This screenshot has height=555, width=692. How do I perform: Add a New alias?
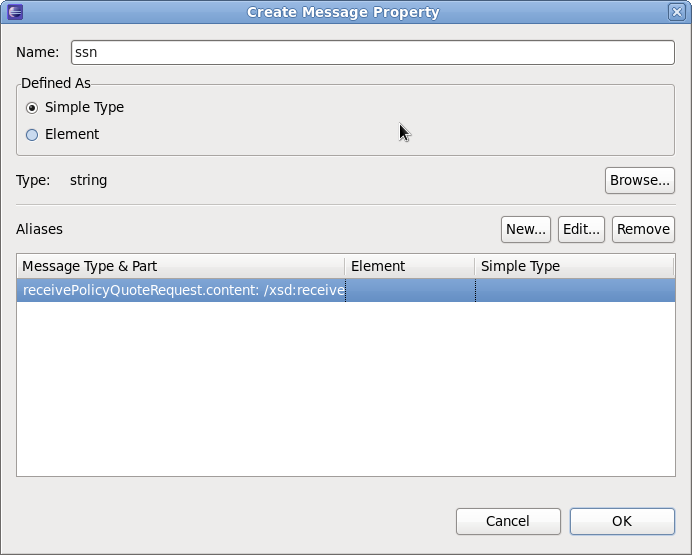coord(526,229)
